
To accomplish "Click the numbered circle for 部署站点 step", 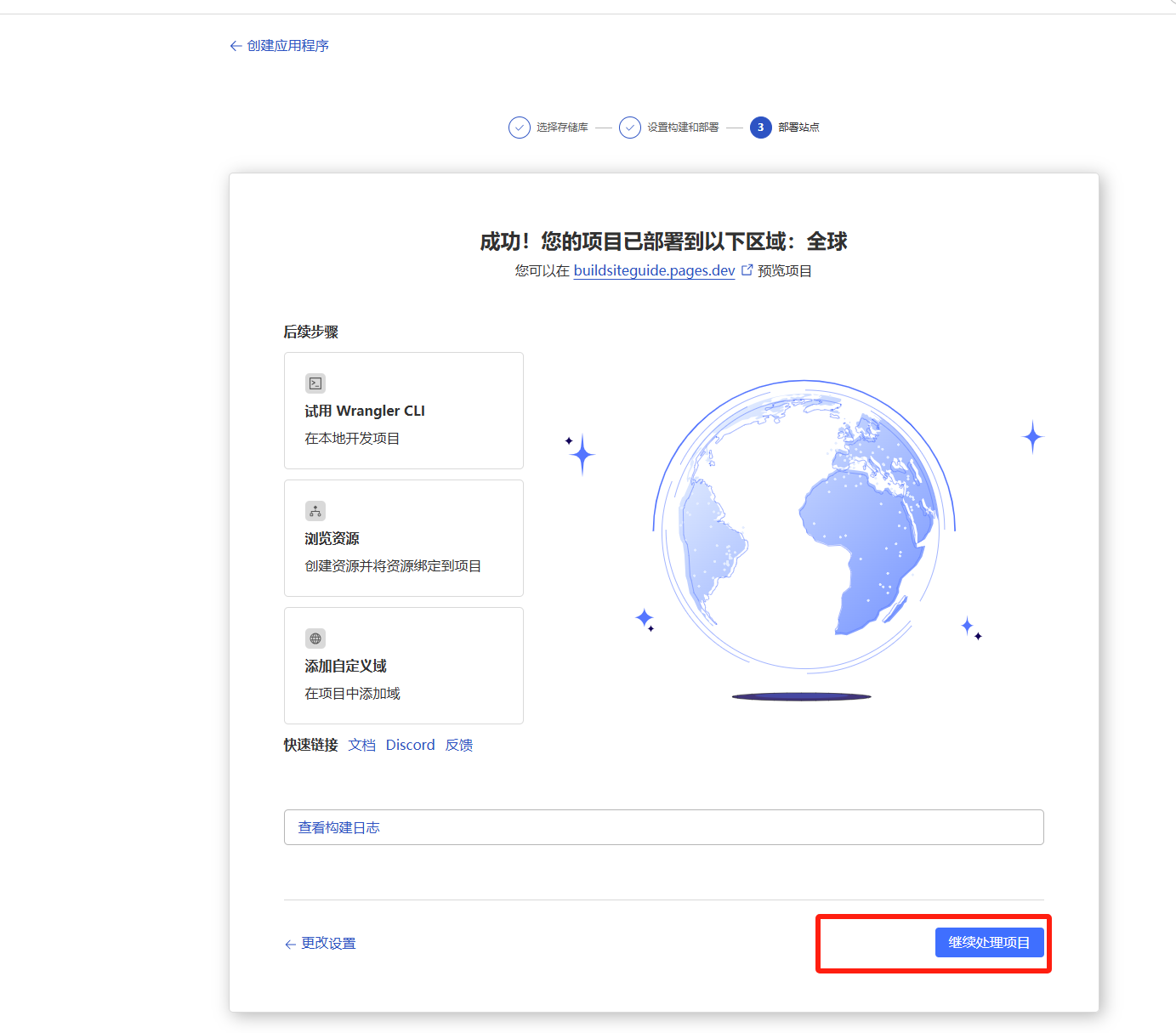I will pos(759,127).
